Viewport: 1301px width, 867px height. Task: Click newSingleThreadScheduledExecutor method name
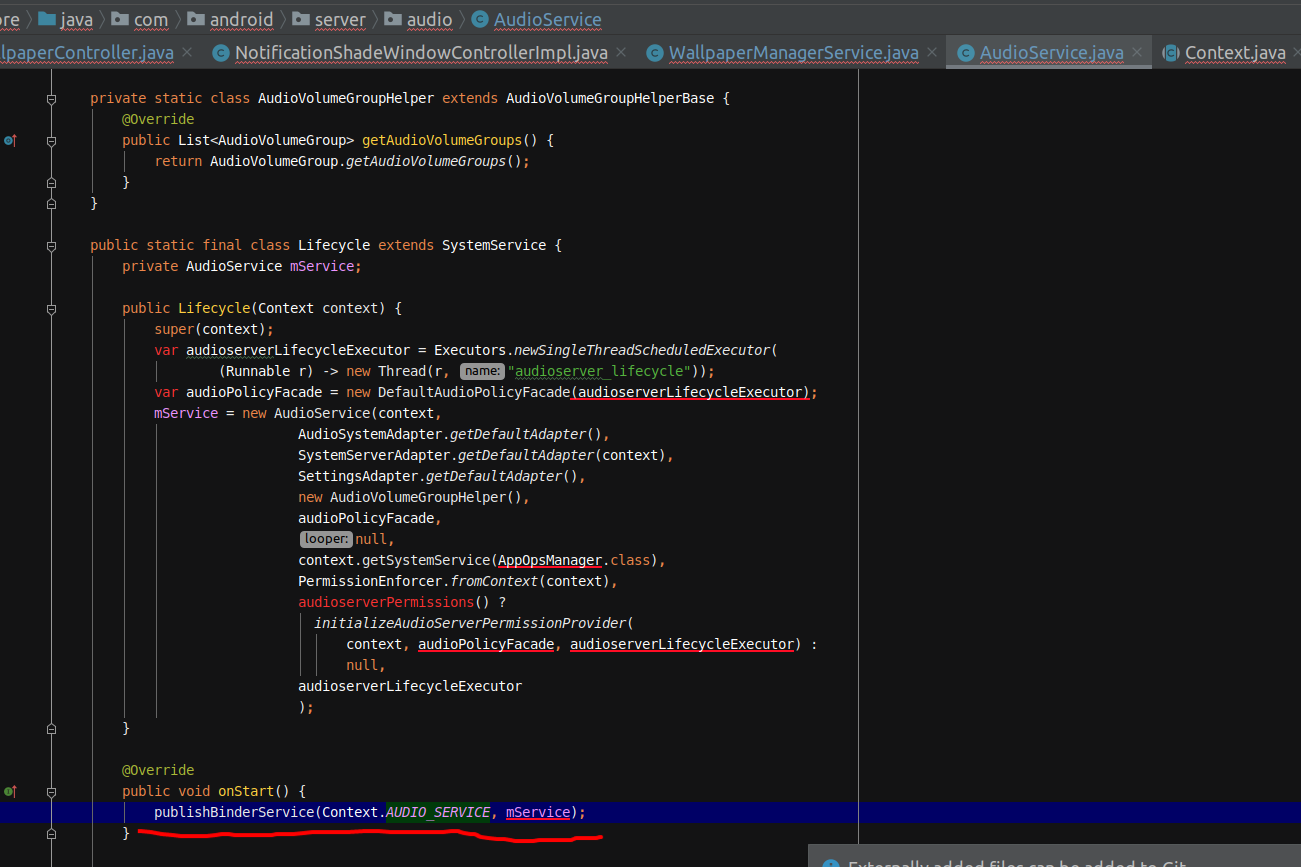pyautogui.click(x=642, y=350)
